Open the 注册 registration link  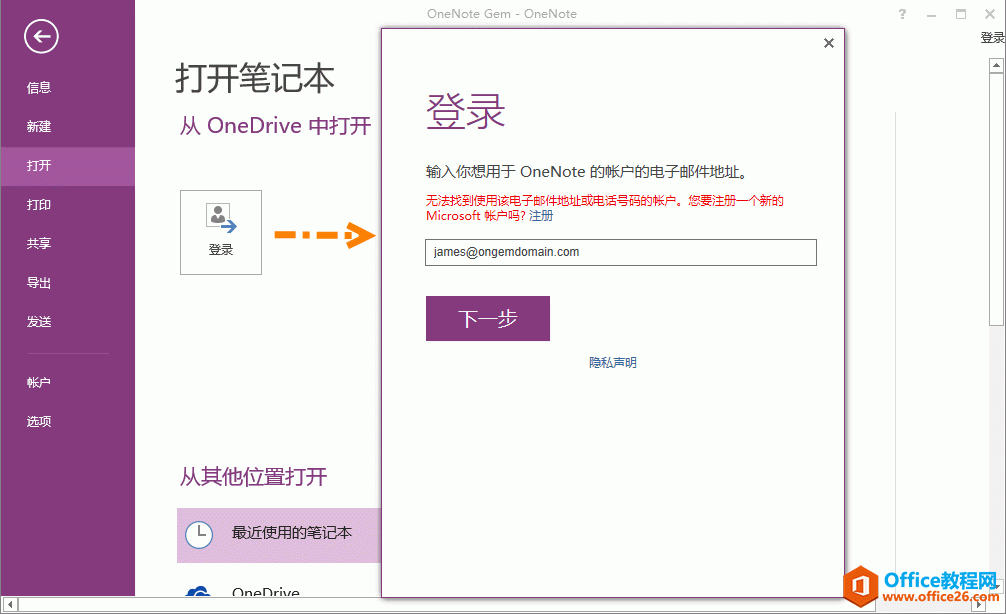[543, 215]
